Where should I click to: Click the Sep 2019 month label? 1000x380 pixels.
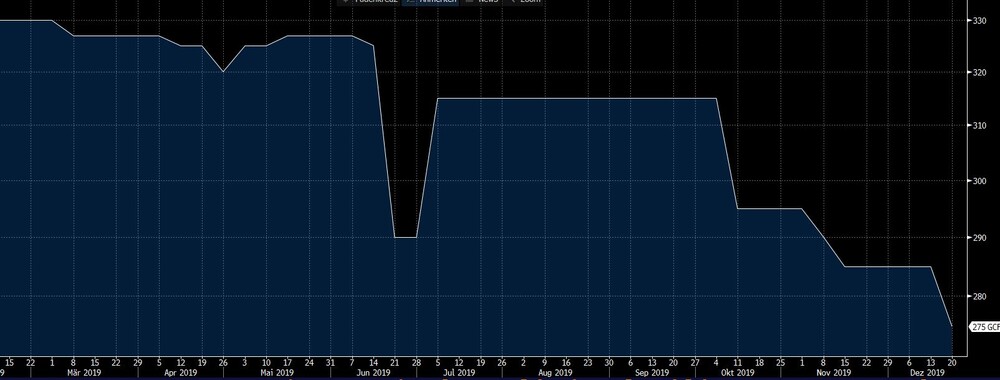[x=652, y=372]
